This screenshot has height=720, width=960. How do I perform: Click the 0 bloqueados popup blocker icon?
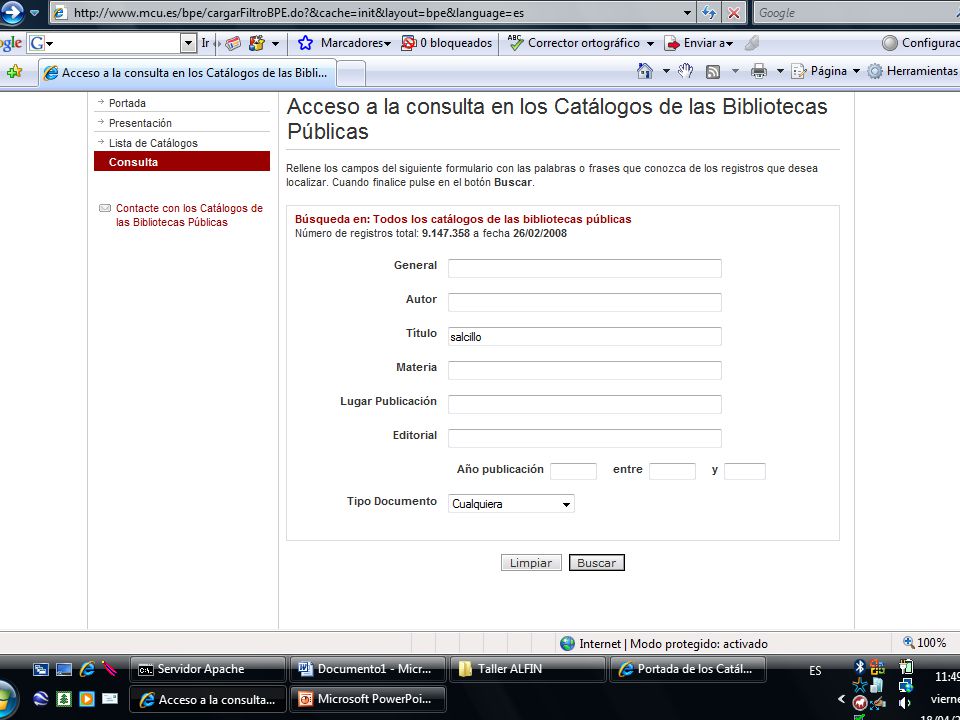coord(408,43)
